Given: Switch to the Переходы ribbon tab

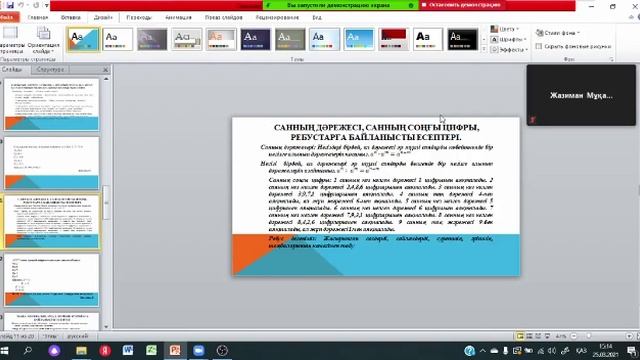Looking at the screenshot, I should 139,18.
